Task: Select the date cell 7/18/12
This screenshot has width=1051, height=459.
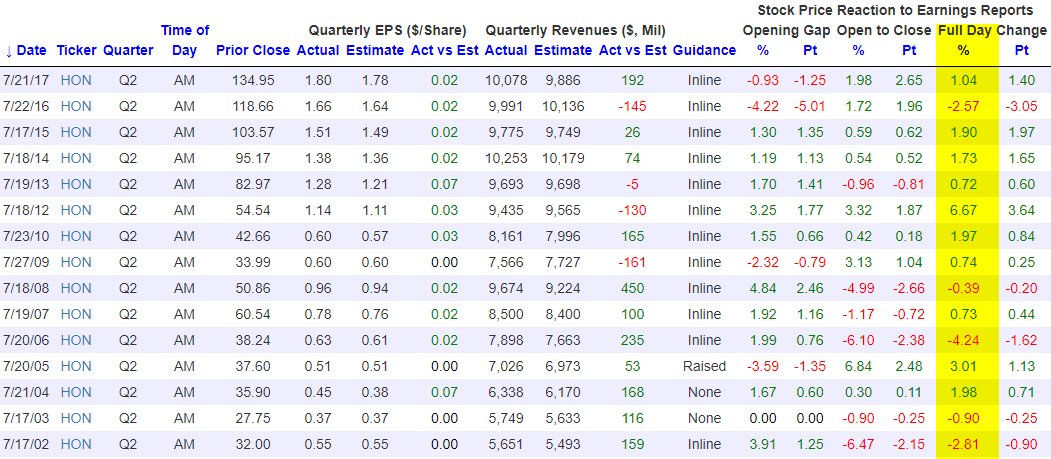Action: click(25, 210)
